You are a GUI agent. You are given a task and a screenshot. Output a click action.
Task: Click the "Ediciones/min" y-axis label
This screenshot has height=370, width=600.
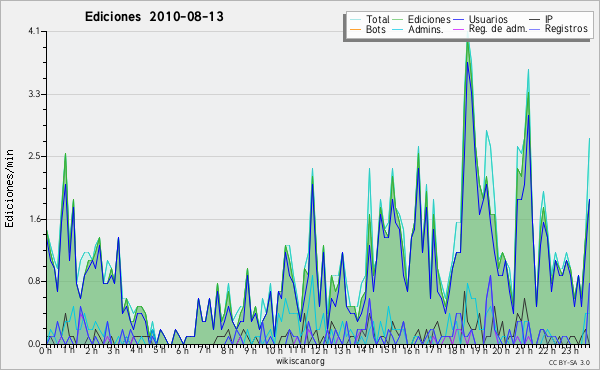(9, 188)
